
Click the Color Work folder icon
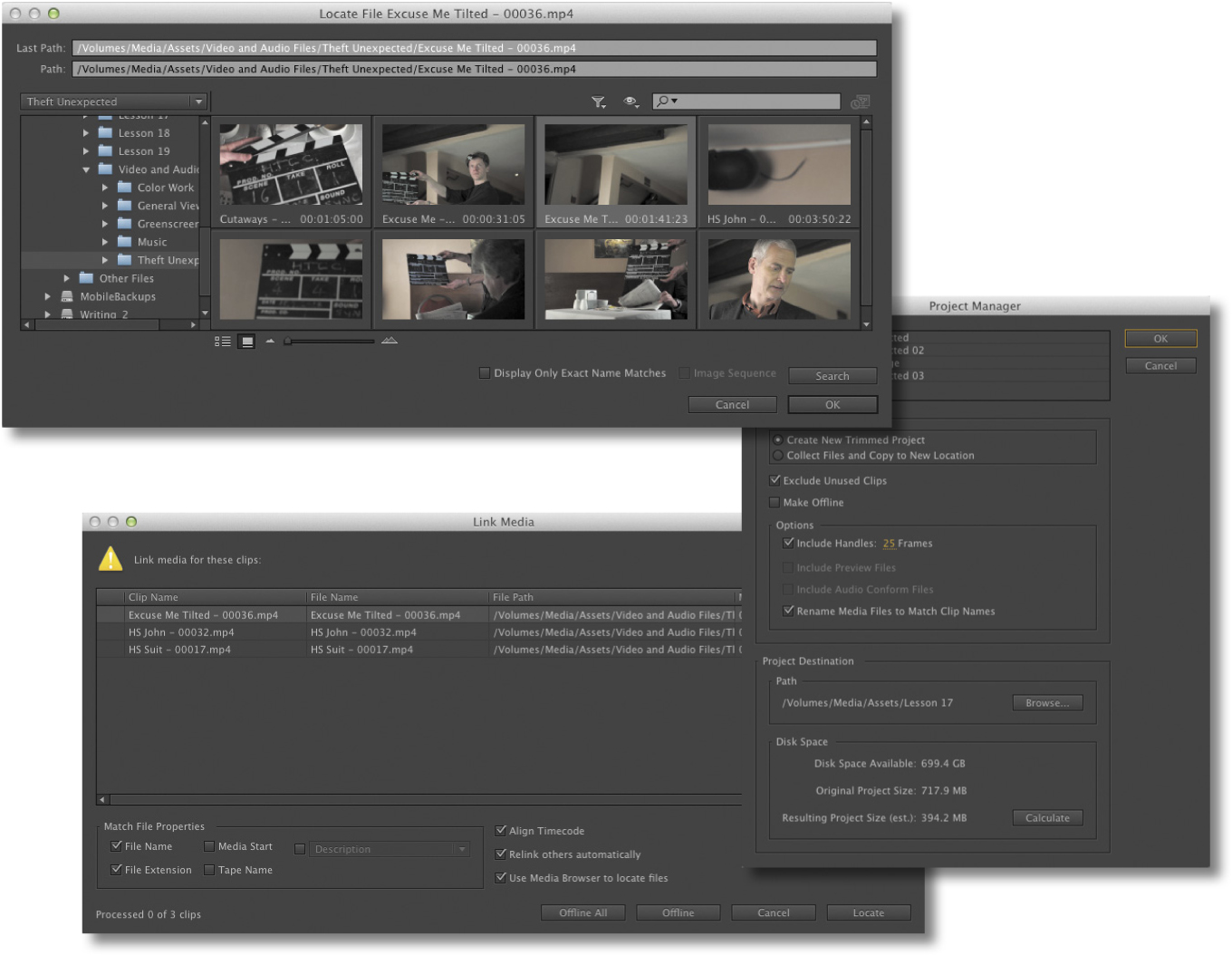pos(125,187)
